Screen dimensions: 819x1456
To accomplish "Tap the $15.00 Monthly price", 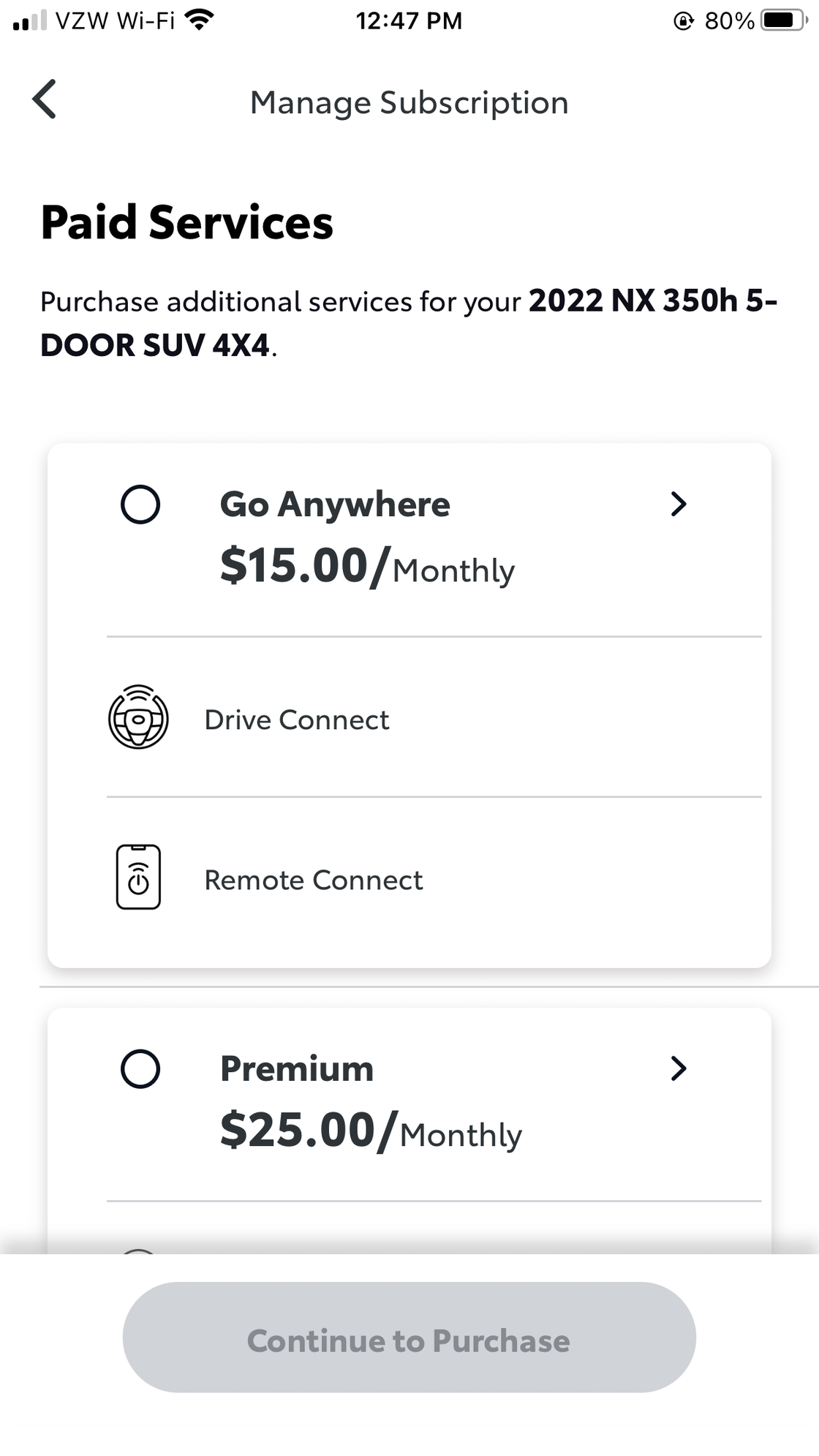I will click(367, 567).
